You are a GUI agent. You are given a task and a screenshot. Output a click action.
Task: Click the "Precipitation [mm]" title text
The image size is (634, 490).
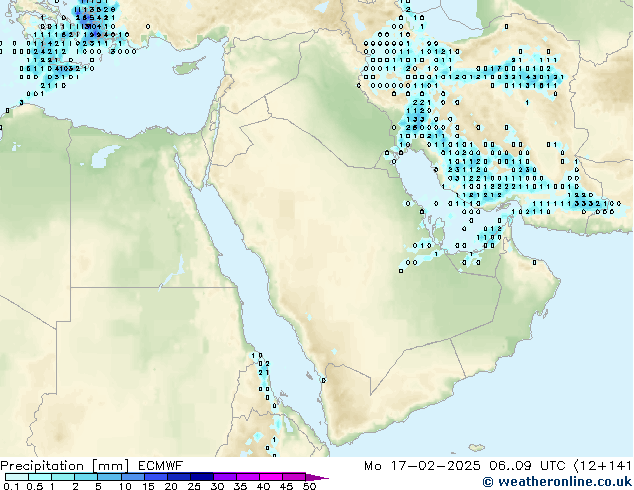pyautogui.click(x=65, y=466)
